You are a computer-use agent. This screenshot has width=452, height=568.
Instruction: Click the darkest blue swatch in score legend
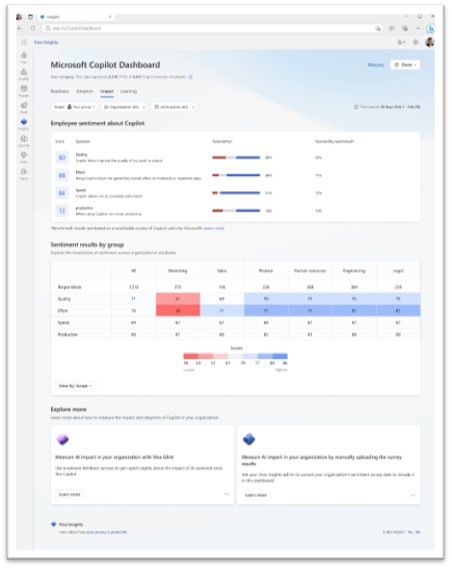280,356
